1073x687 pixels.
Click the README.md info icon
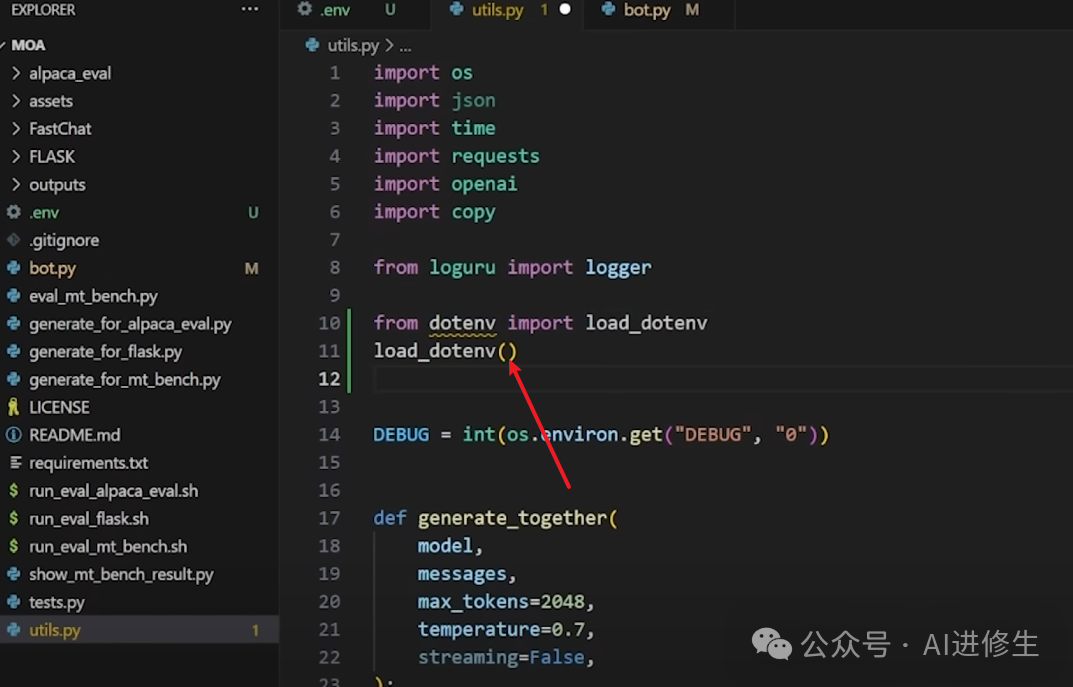point(14,435)
